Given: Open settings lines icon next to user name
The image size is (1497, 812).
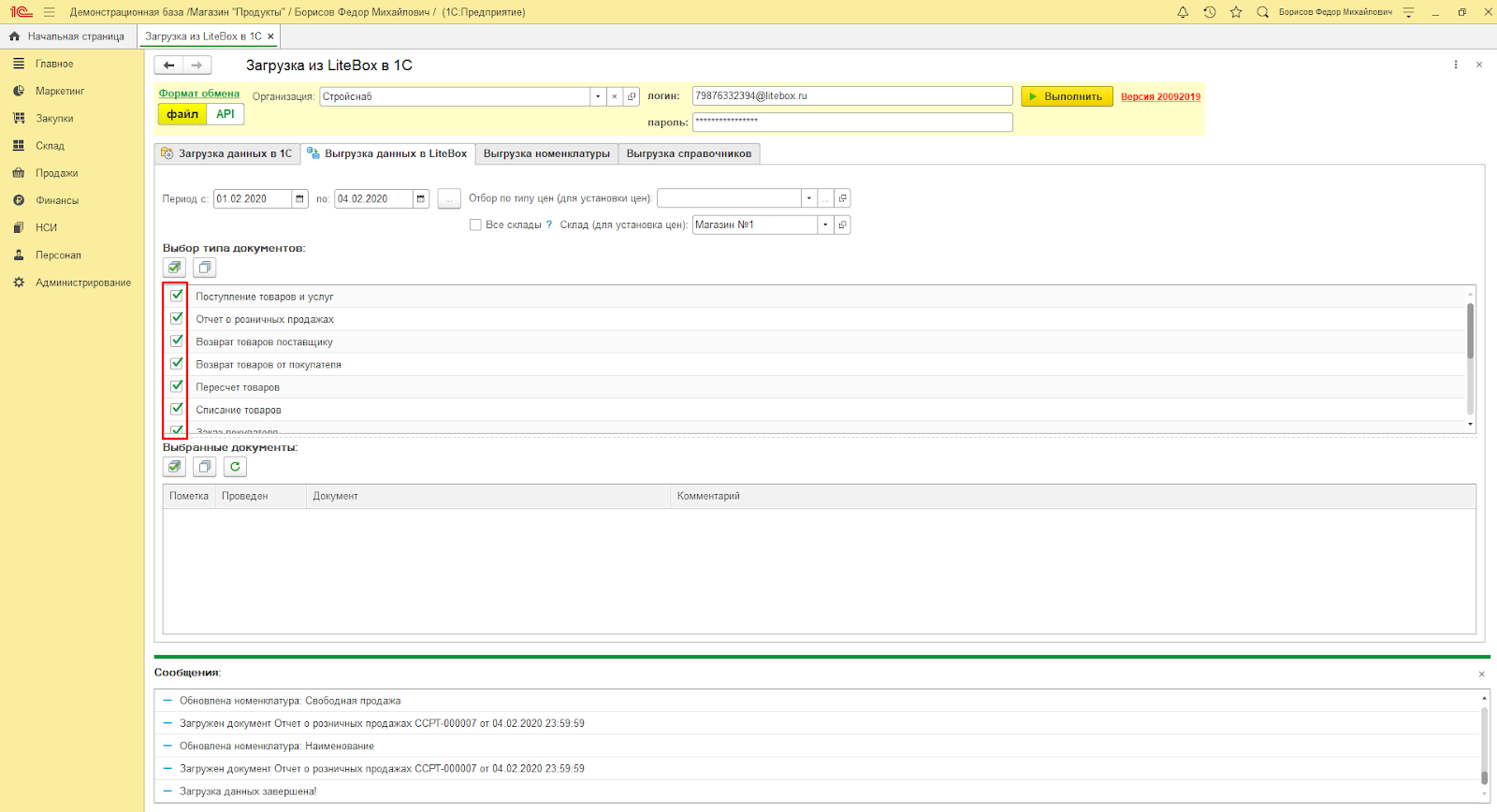Looking at the screenshot, I should coord(1408,12).
